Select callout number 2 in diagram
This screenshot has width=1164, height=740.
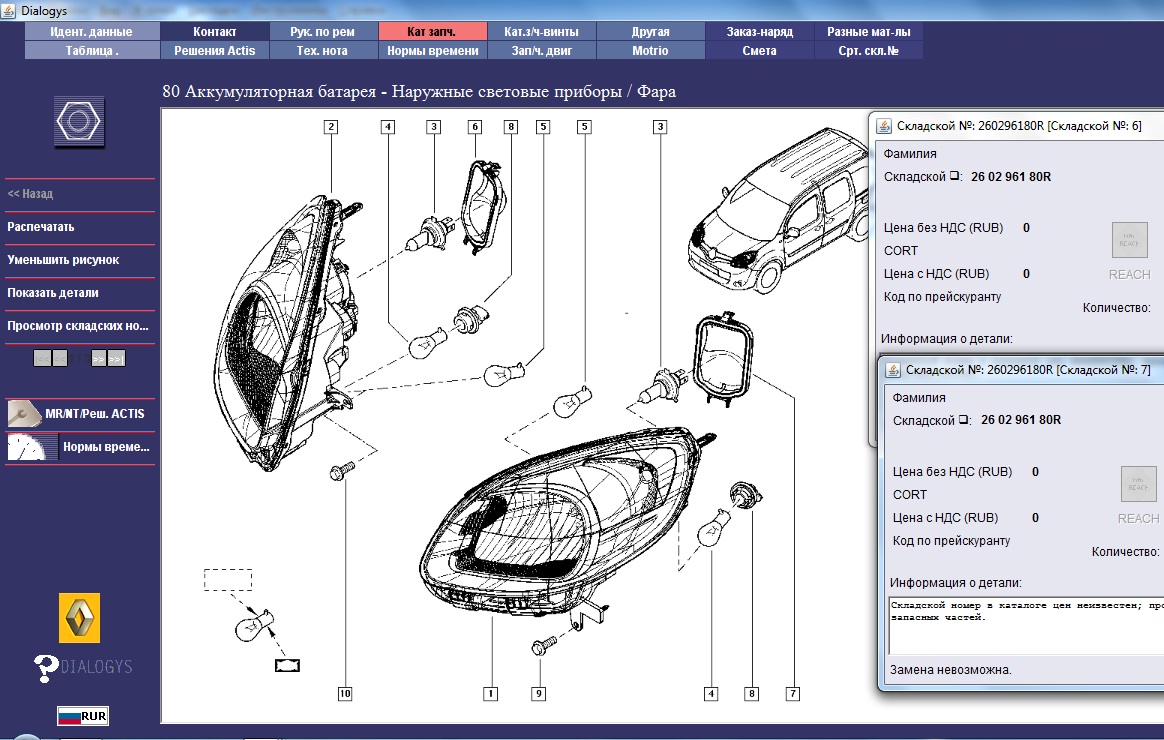pyautogui.click(x=331, y=127)
